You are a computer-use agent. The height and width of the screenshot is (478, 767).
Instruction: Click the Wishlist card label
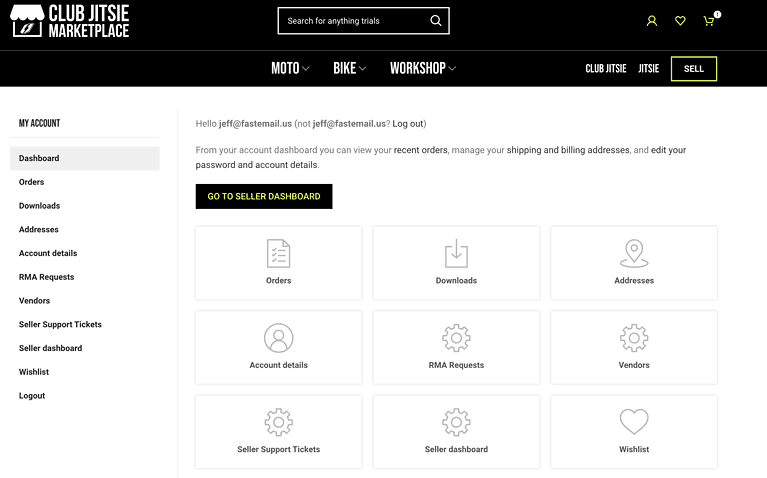coord(634,449)
